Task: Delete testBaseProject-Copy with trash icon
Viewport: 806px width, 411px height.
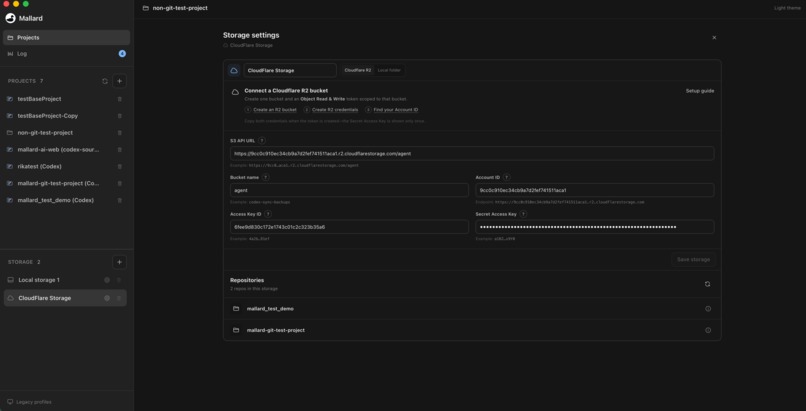Action: (120, 116)
